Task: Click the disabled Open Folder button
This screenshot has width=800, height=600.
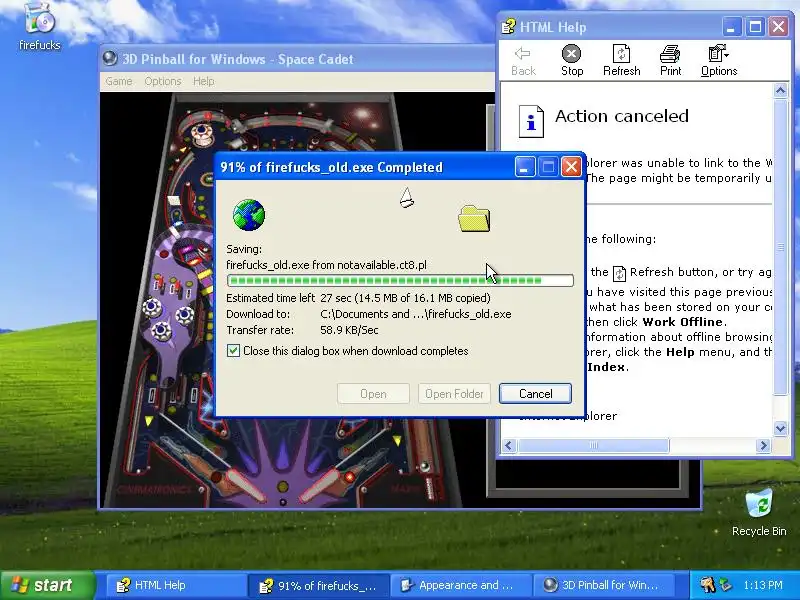Action: click(454, 393)
